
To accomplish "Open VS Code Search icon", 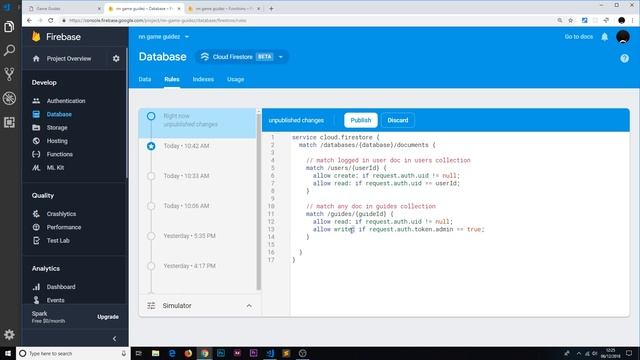I will (x=9, y=50).
